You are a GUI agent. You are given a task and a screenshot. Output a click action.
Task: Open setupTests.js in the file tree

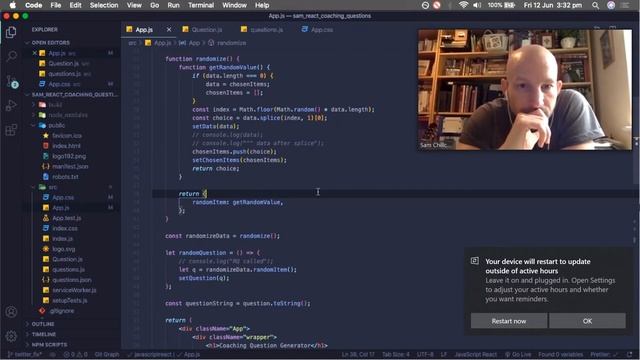tap(69, 300)
